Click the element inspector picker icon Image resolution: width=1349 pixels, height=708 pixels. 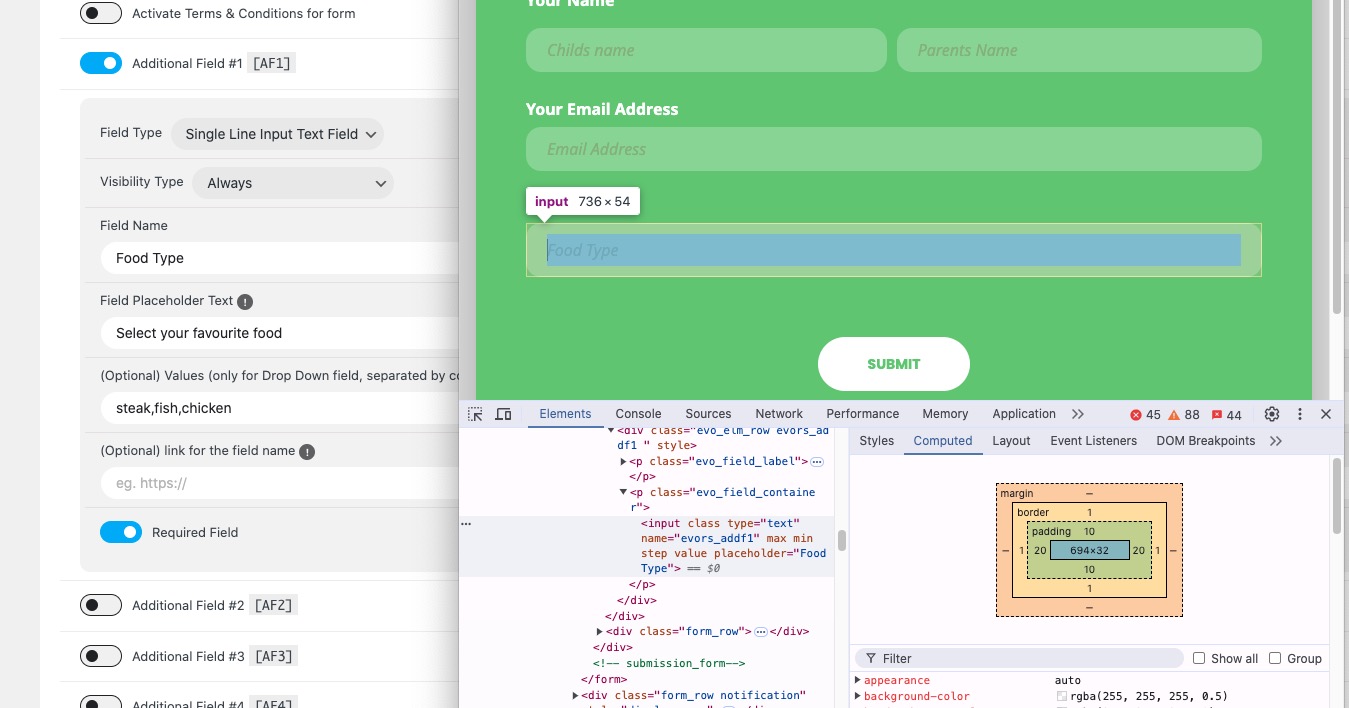click(476, 414)
